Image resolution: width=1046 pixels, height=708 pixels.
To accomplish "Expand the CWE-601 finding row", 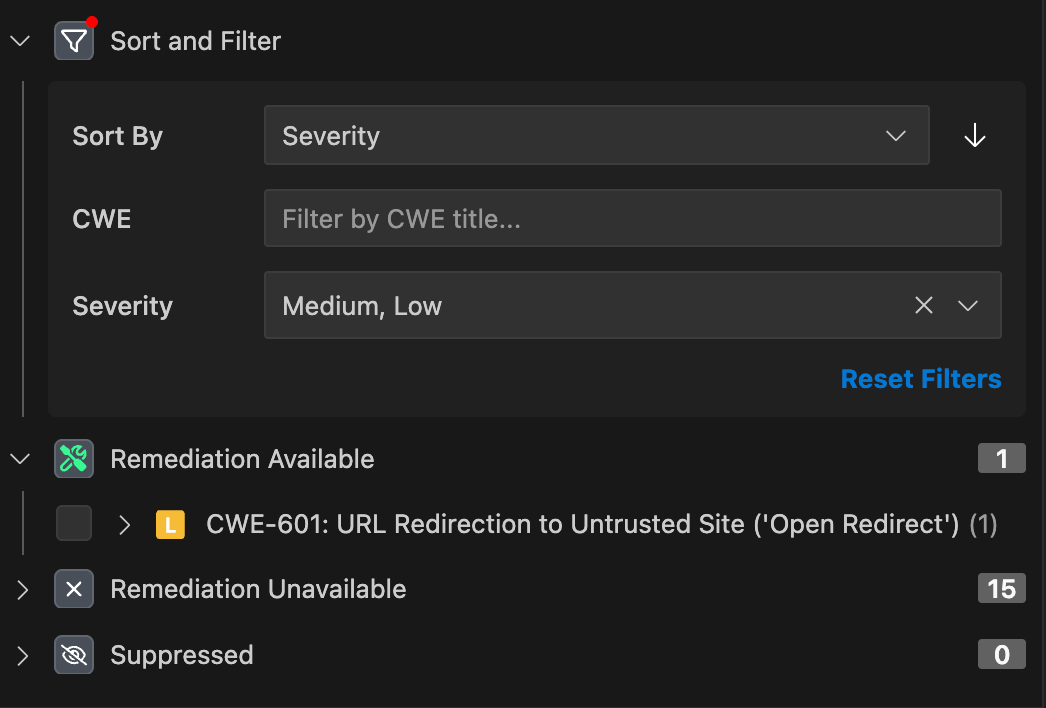I will [124, 524].
